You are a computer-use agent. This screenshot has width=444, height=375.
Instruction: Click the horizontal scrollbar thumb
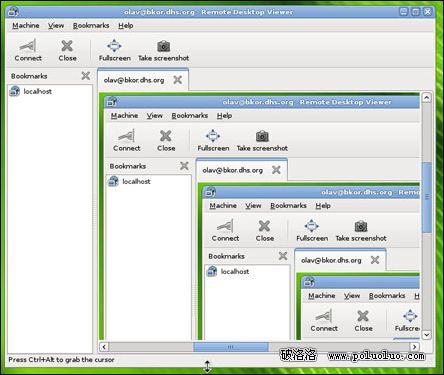tap(231, 347)
